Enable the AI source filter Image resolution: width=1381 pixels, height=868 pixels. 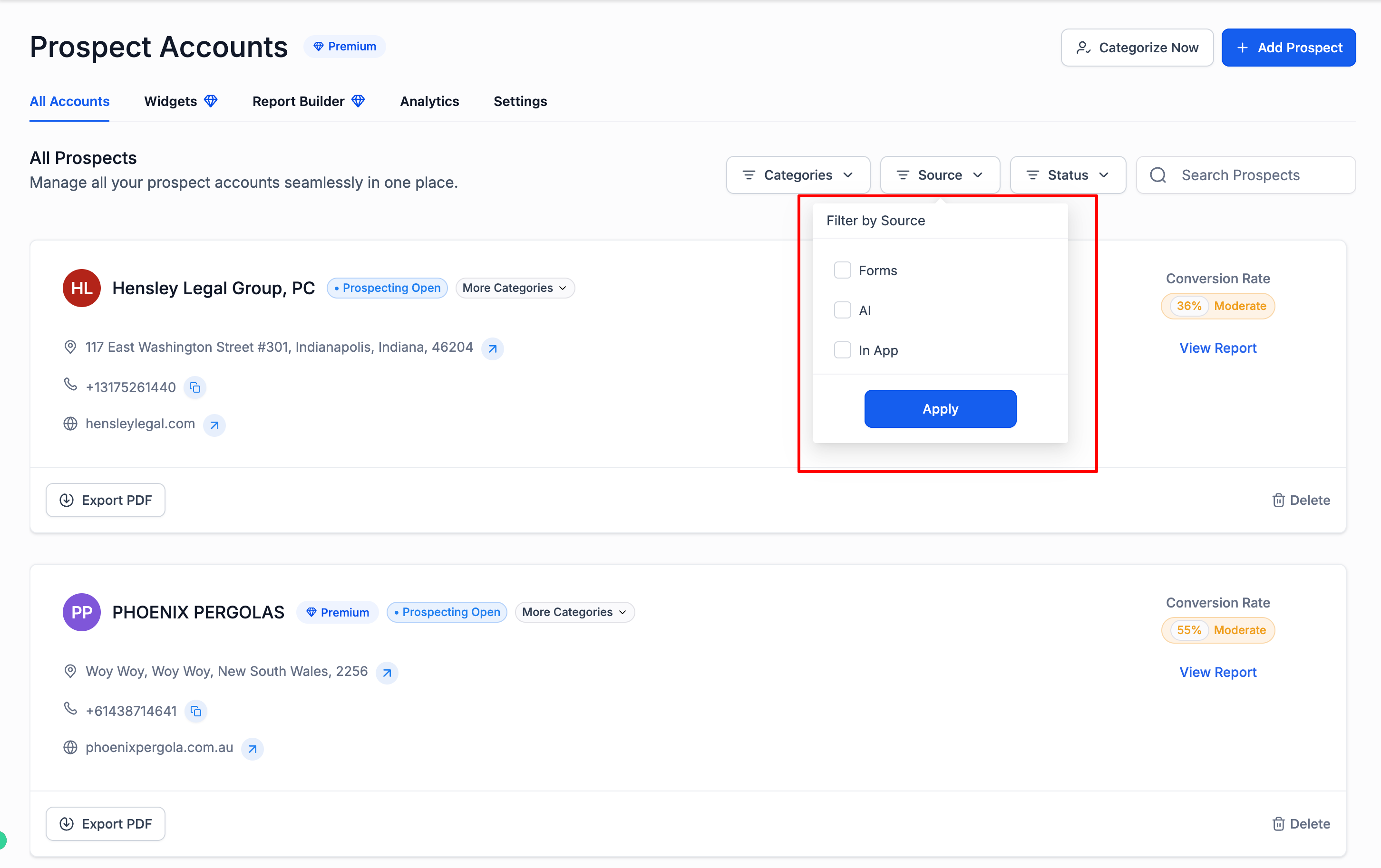point(842,310)
